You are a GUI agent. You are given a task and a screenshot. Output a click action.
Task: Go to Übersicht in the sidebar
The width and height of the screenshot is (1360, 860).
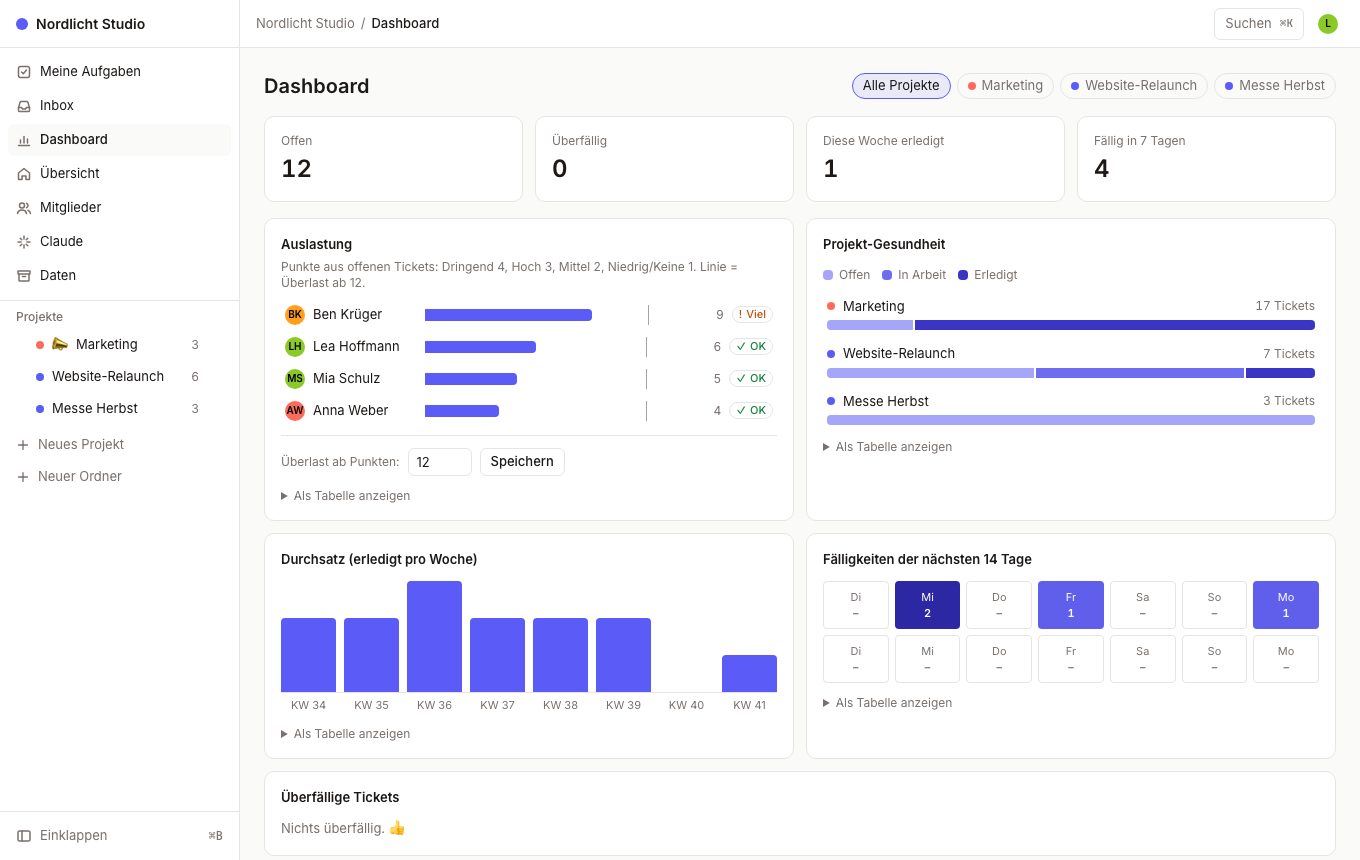pyautogui.click(x=119, y=174)
